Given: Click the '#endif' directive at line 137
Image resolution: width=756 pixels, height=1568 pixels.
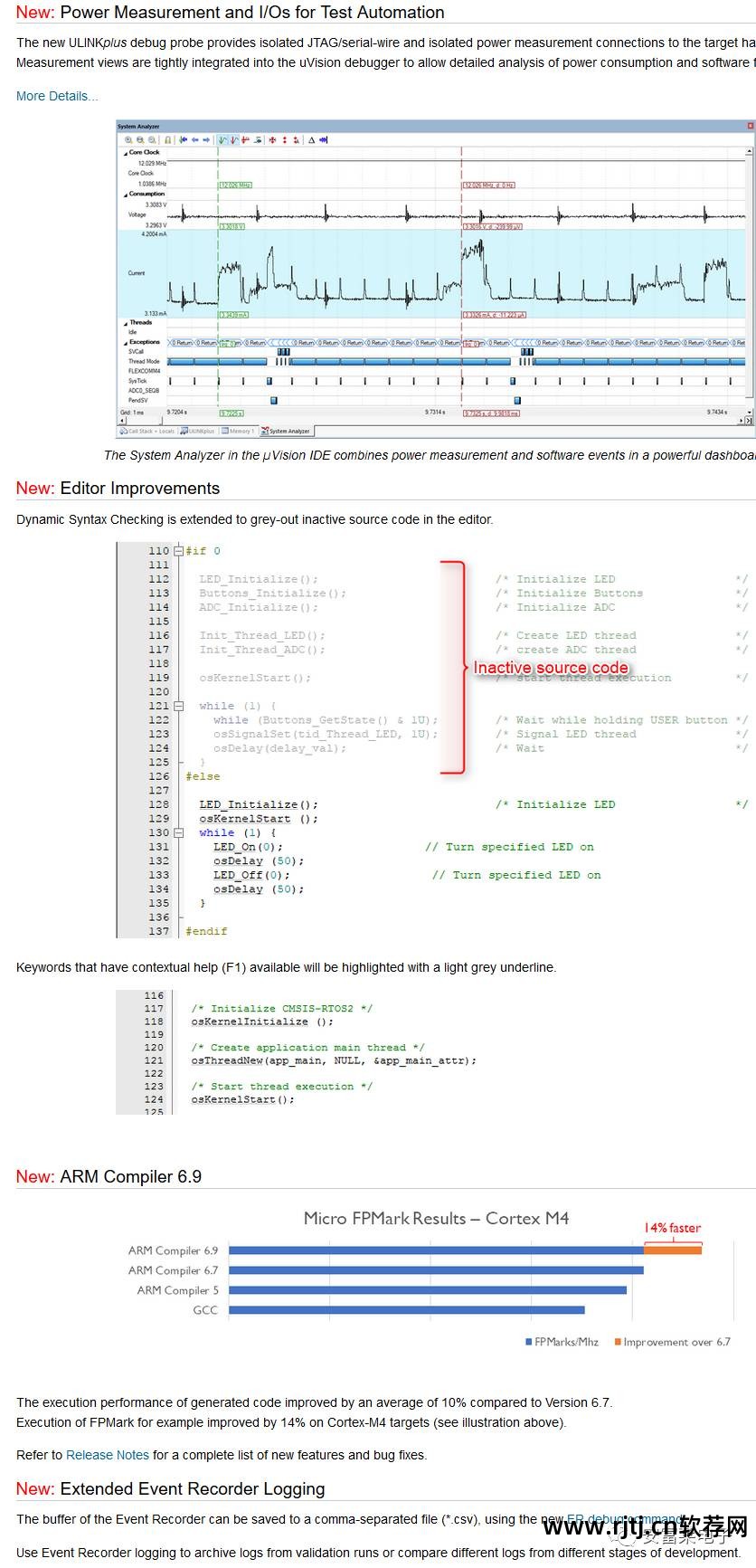Looking at the screenshot, I should pos(206,931).
